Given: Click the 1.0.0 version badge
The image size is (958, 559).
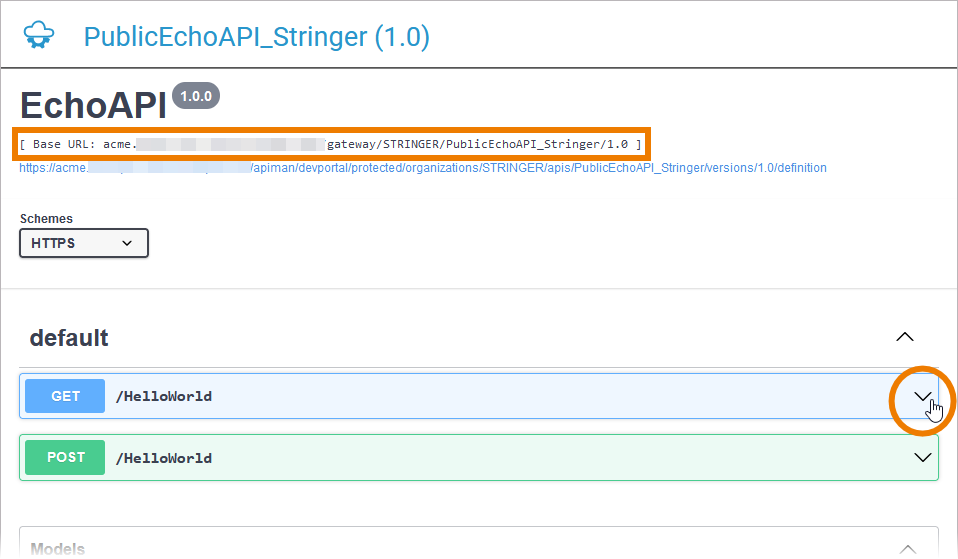Looking at the screenshot, I should click(196, 96).
